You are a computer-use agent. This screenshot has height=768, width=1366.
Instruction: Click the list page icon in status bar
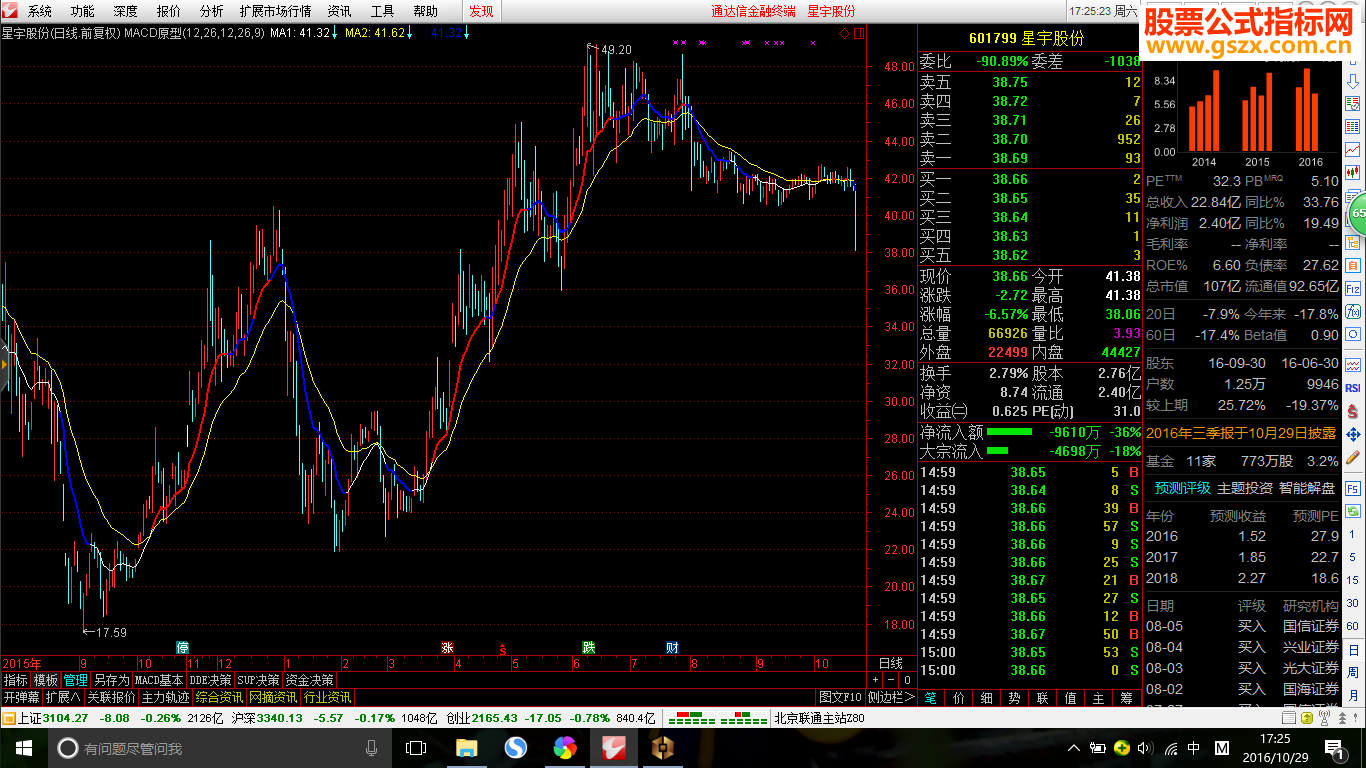(x=1288, y=717)
